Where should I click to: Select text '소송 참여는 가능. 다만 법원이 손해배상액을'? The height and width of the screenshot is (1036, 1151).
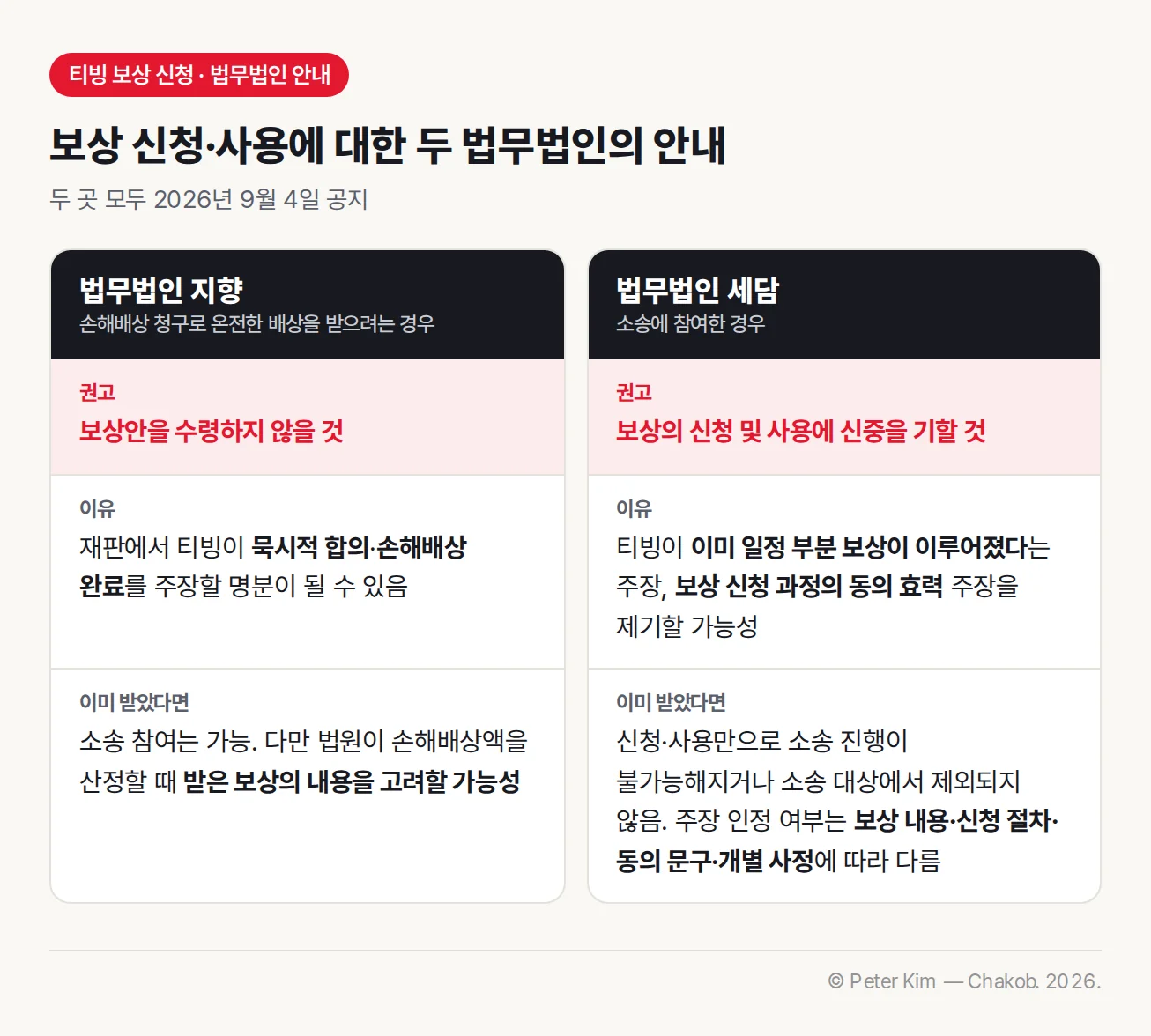click(303, 742)
